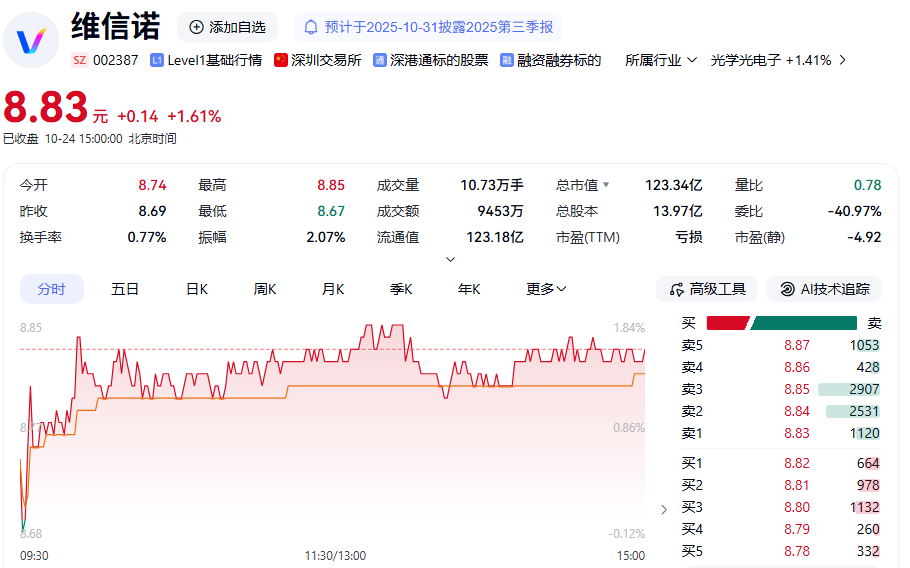Click the China flag icon by 深圳交易所

pyautogui.click(x=281, y=60)
